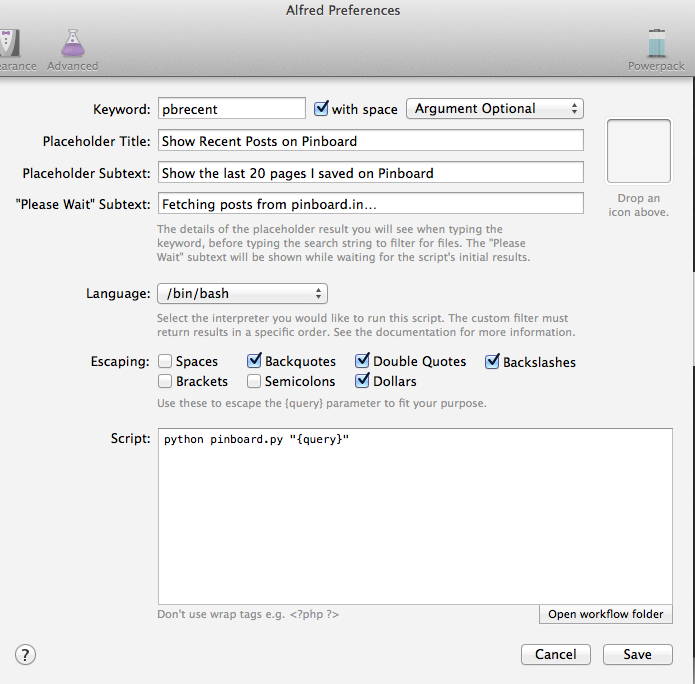695x684 pixels.
Task: Click the 'Escaping:' label
Action: [x=120, y=361]
